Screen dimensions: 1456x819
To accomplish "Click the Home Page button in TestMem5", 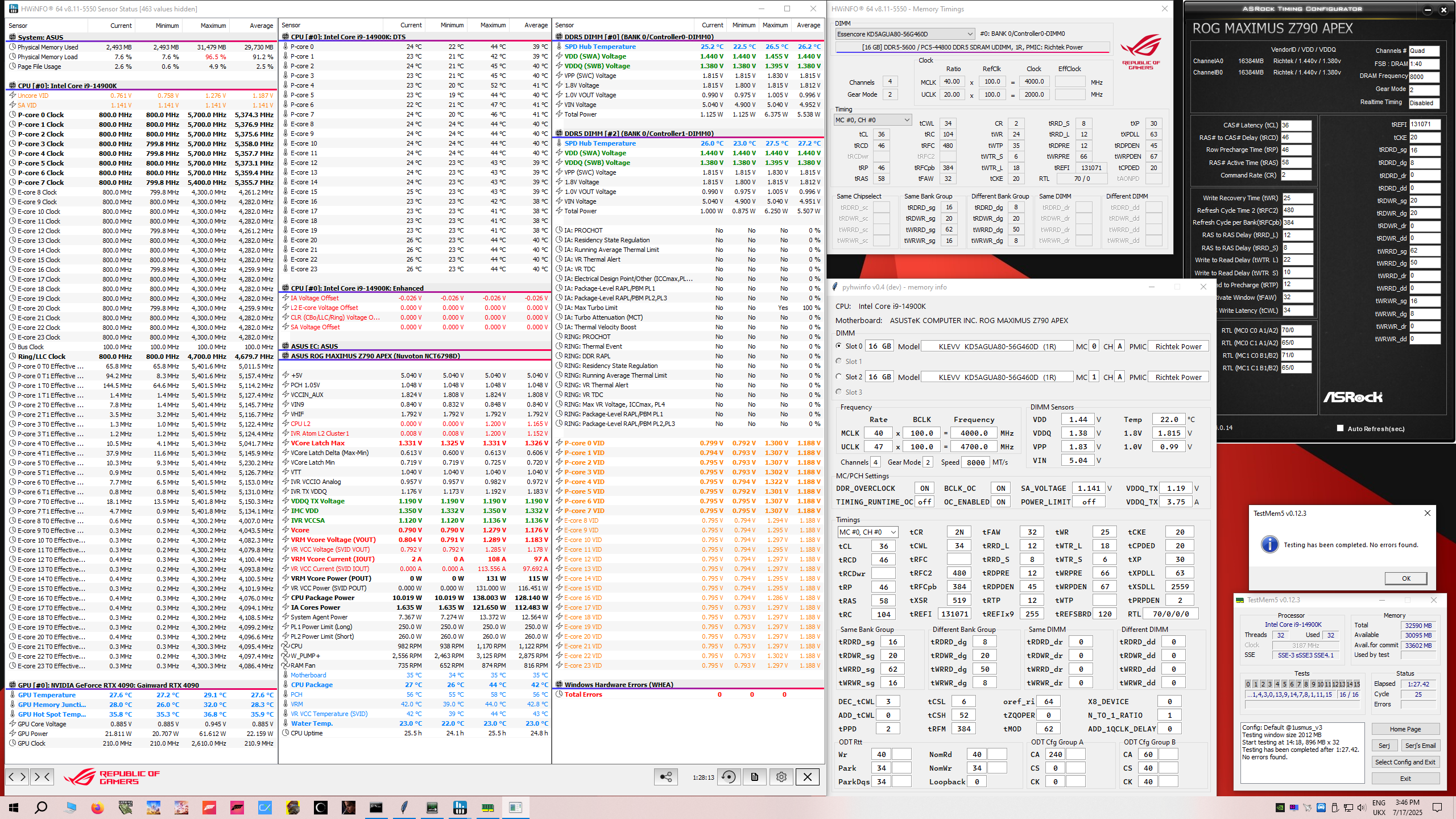I will coord(1405,729).
